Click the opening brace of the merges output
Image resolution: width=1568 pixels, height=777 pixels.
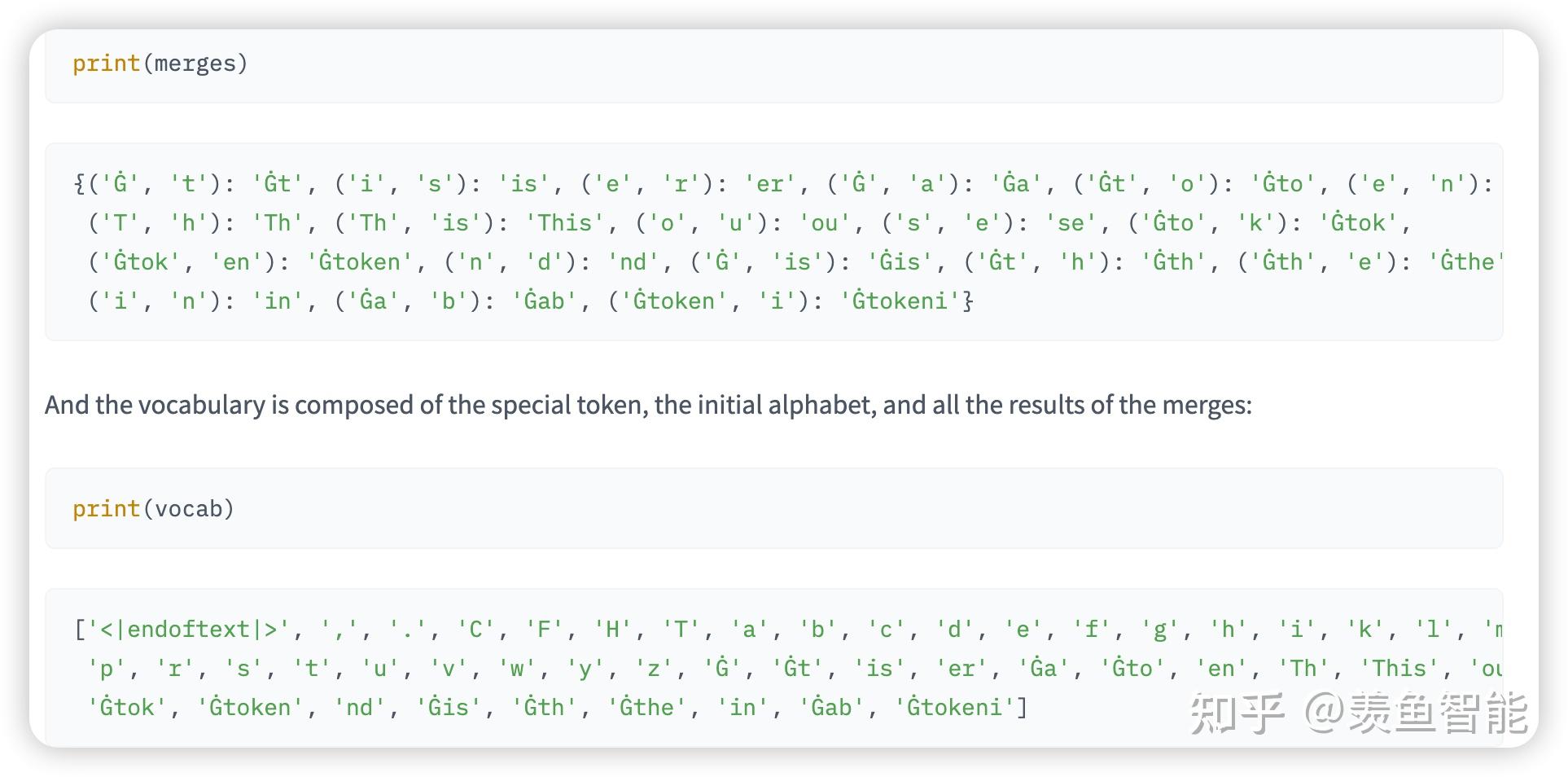pos(79,184)
